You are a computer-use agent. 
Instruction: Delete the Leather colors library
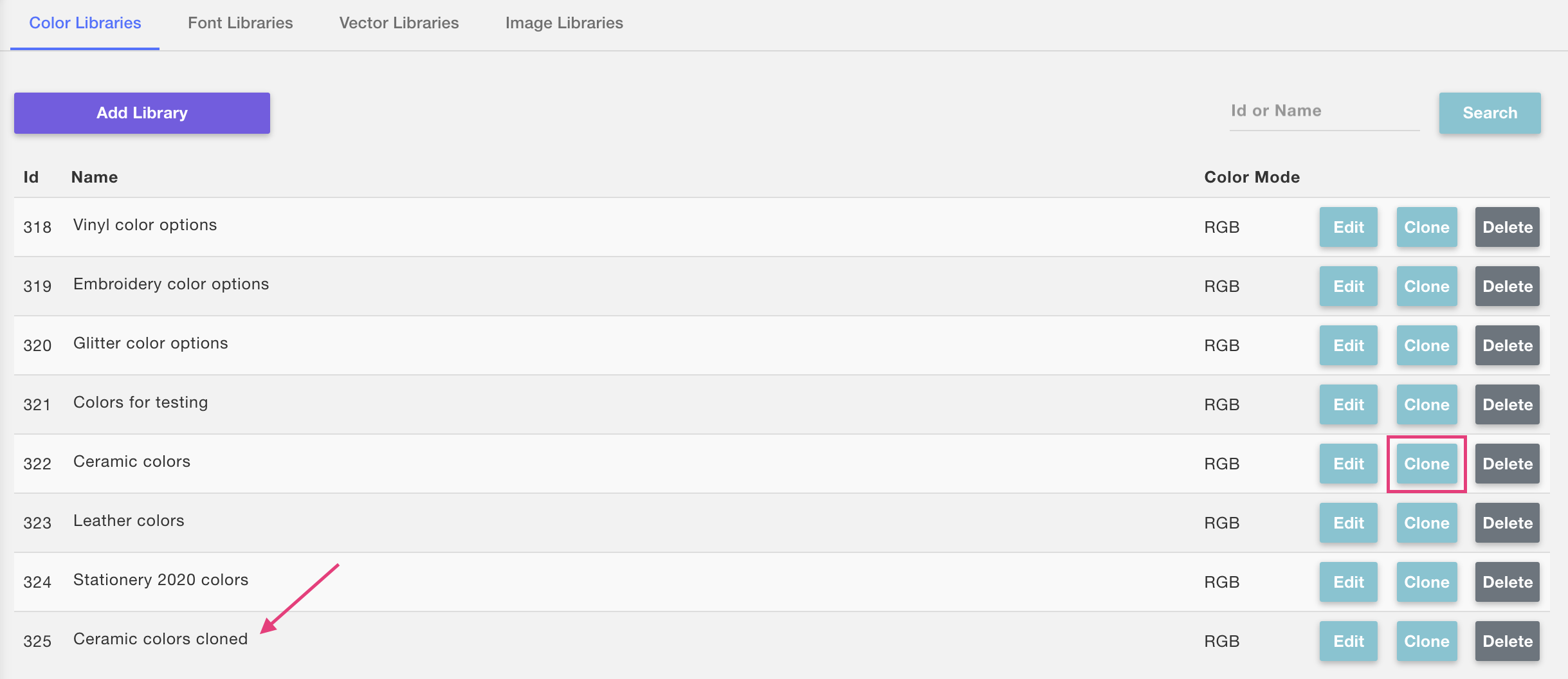point(1507,523)
